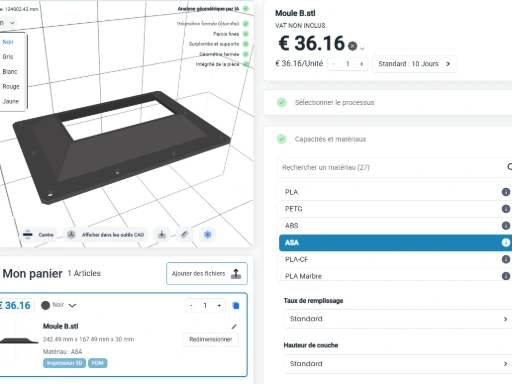Choose Noir in the color list
The width and height of the screenshot is (512, 384).
pos(8,42)
